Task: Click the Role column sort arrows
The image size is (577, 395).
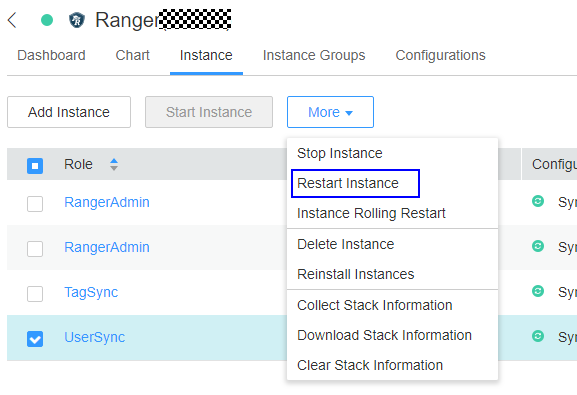Action: pos(114,164)
